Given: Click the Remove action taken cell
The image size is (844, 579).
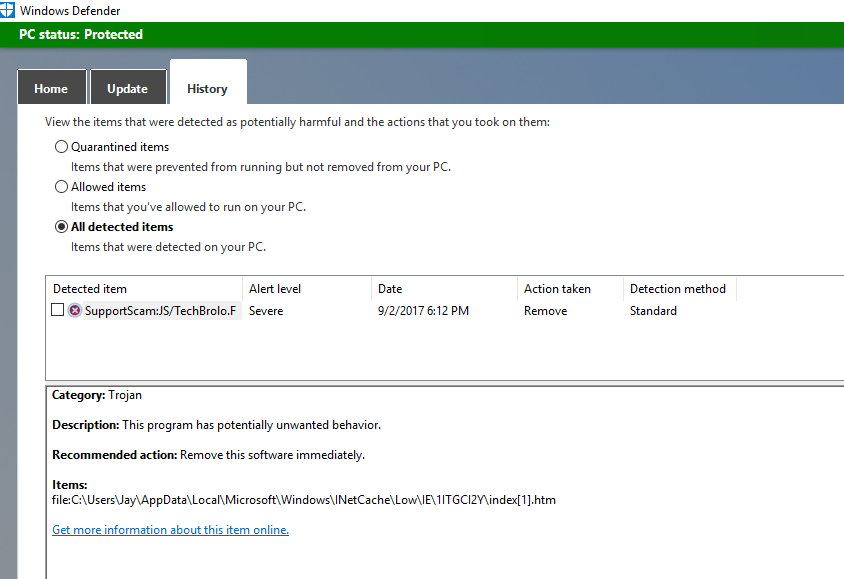Looking at the screenshot, I should [545, 311].
